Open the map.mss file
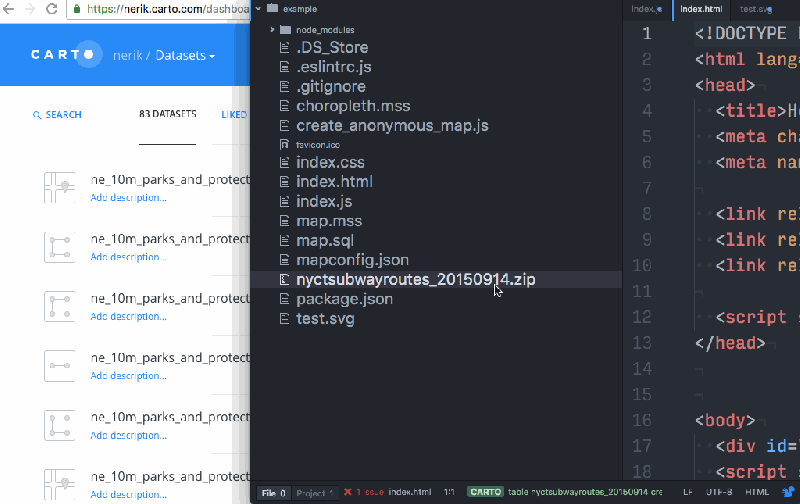Image resolution: width=800 pixels, height=504 pixels. point(329,221)
